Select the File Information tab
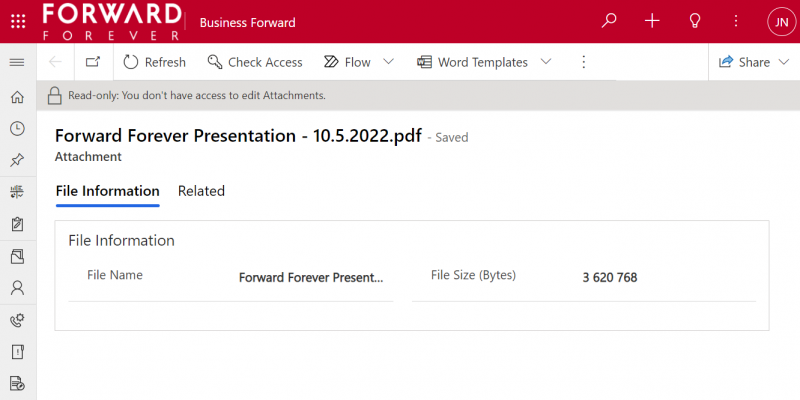The image size is (800, 400). 107,191
